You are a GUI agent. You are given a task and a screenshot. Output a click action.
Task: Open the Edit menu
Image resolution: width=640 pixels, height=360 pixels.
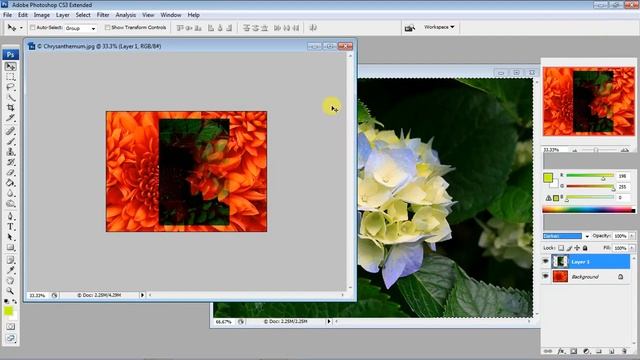[x=23, y=15]
